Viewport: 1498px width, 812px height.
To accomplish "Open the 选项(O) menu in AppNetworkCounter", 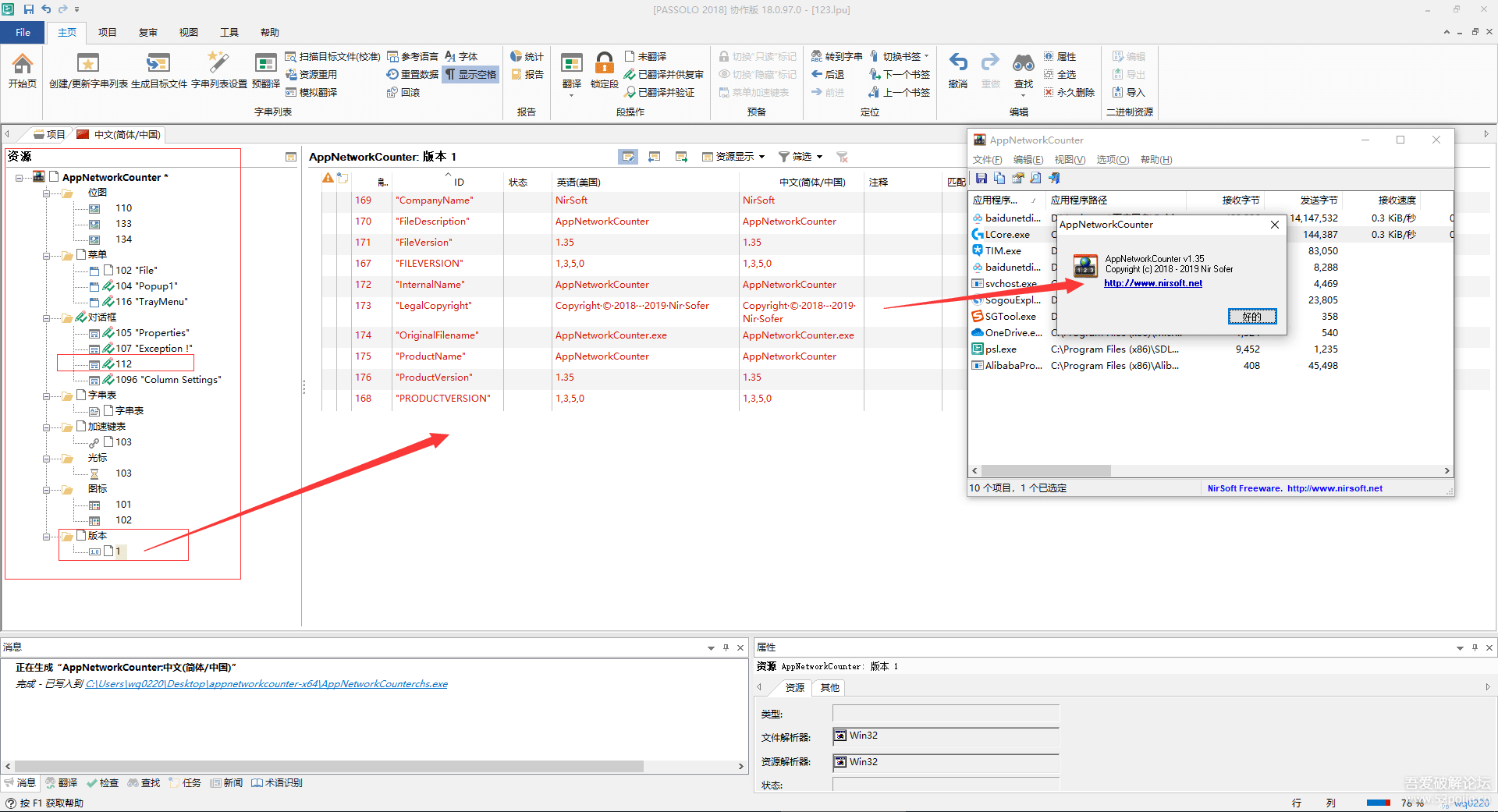I will pos(1112,159).
